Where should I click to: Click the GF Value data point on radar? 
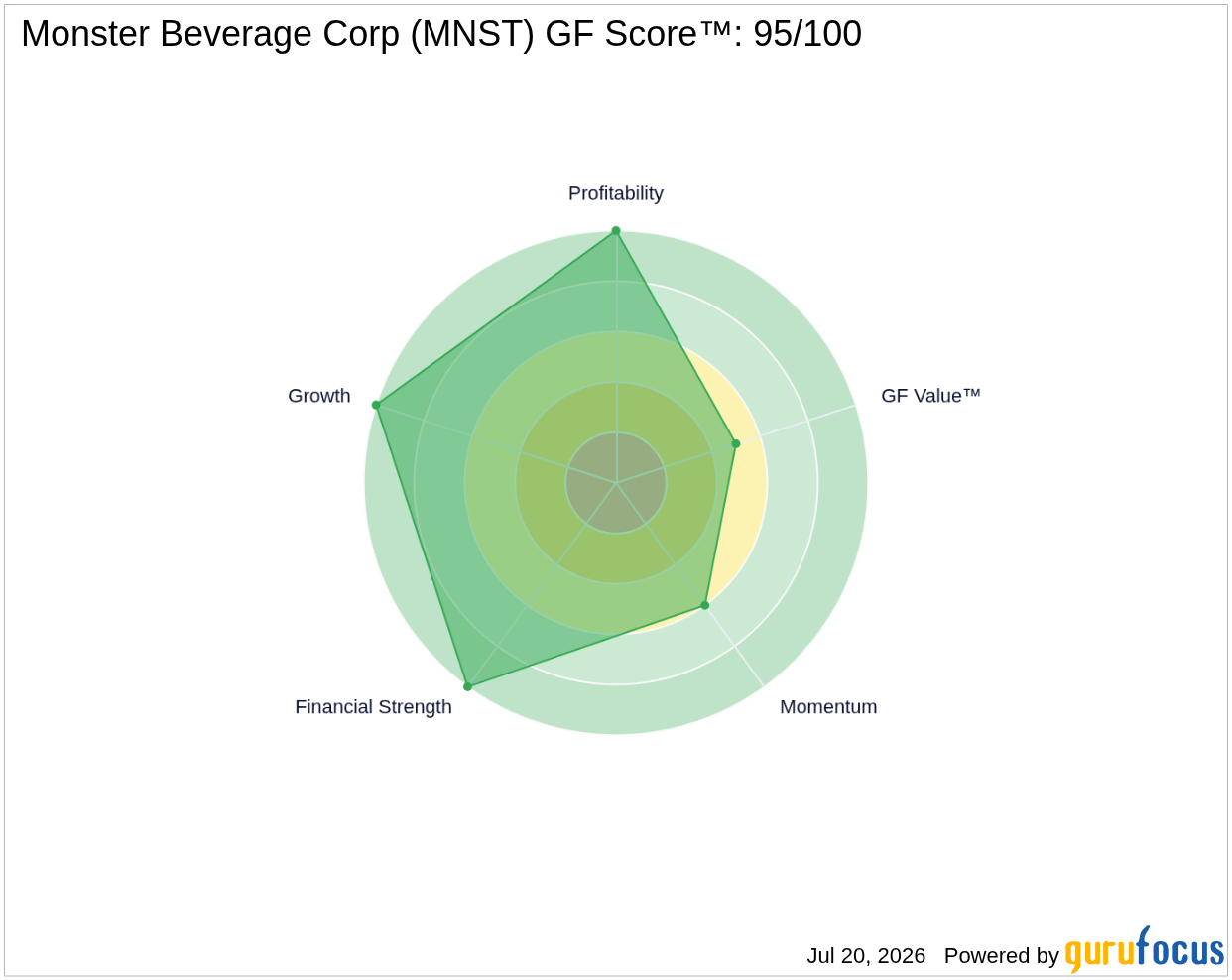tap(736, 443)
